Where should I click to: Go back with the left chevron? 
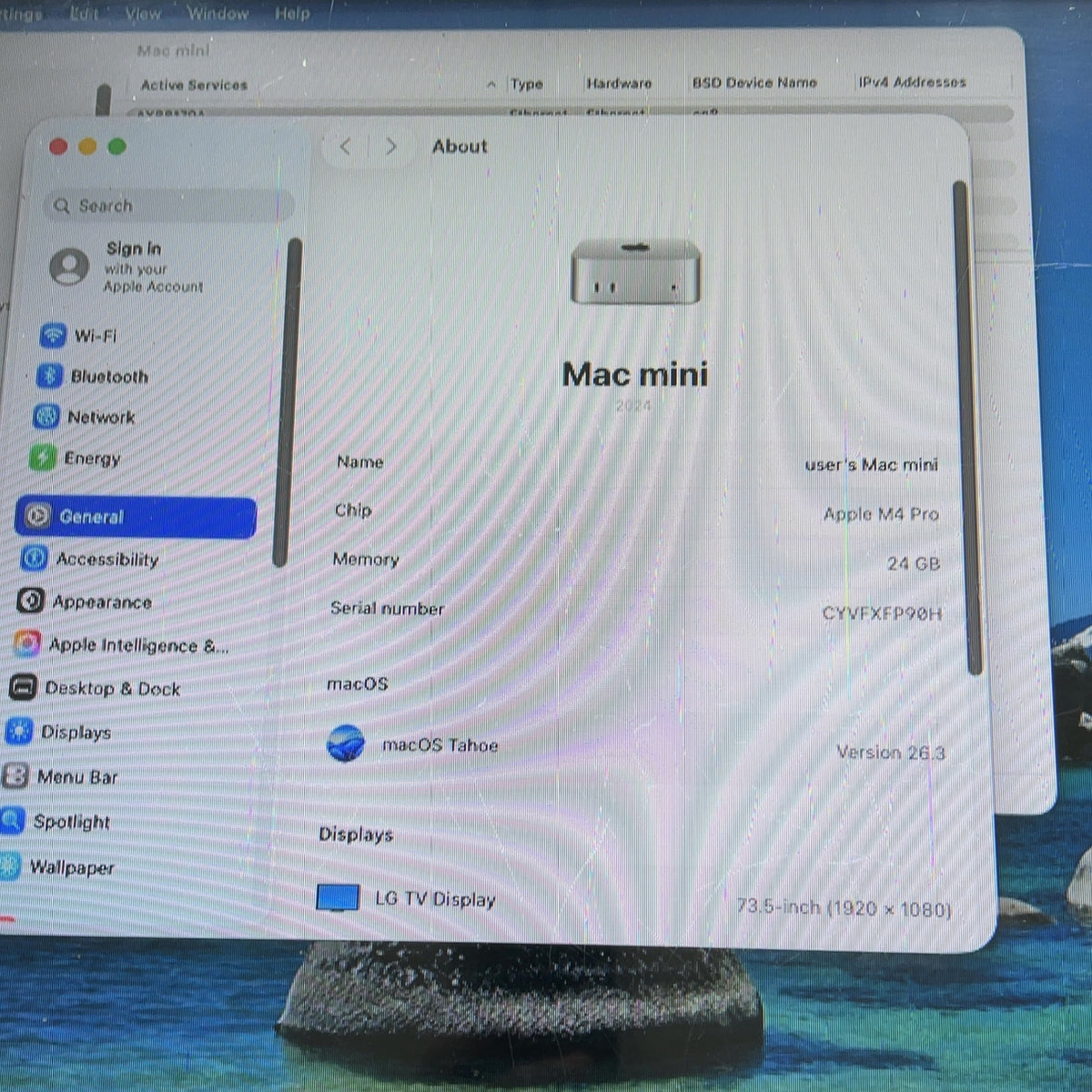tap(346, 147)
